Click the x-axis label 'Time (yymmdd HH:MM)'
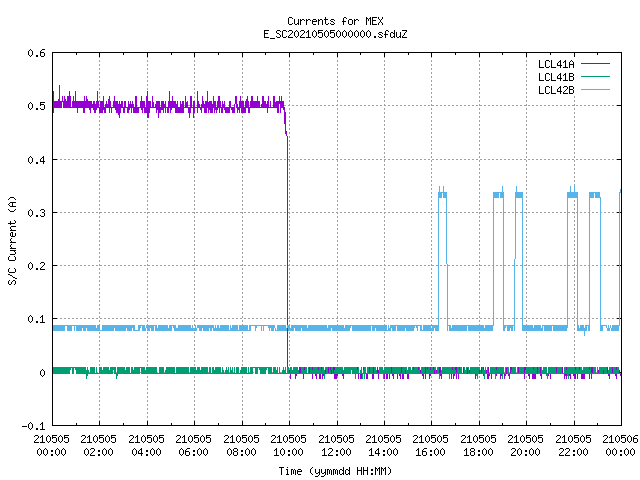 tap(335, 471)
